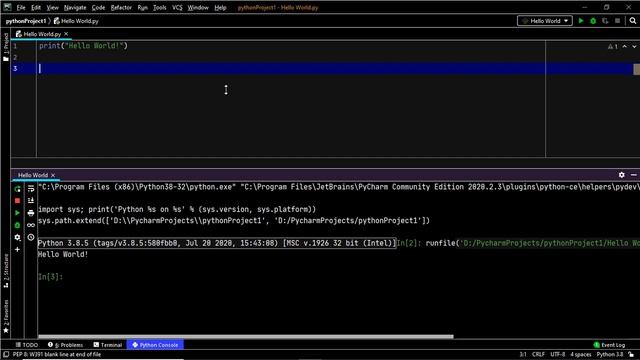Attach debugger to the console
This screenshot has width=640, height=360.
point(17,225)
